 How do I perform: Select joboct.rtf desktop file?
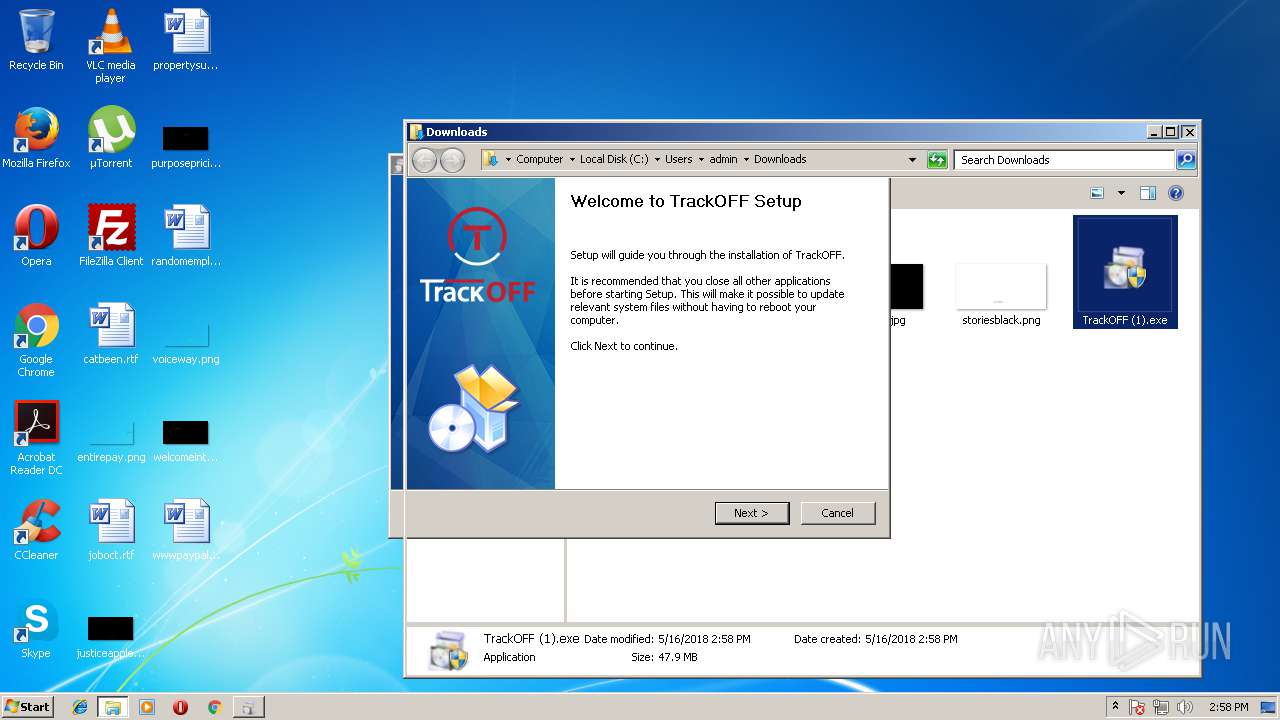[110, 530]
